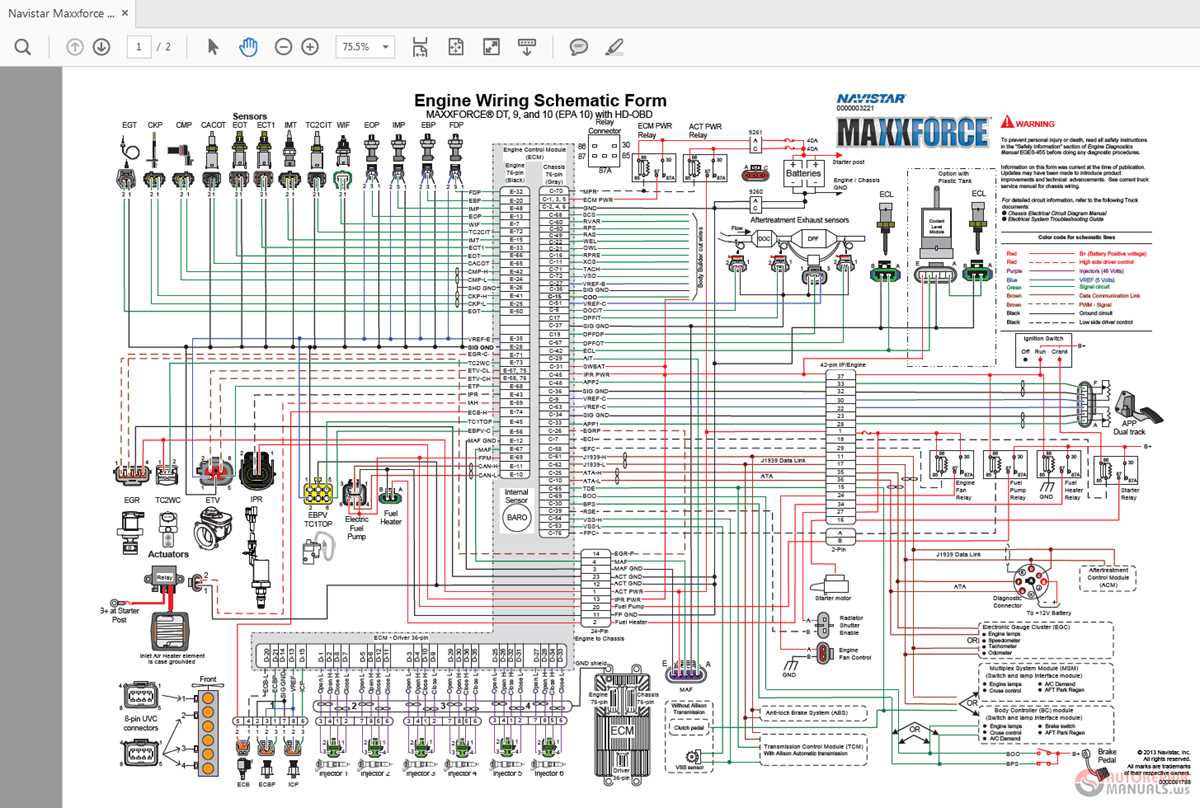Open the 75.5% zoom level dropdown

pyautogui.click(x=366, y=47)
